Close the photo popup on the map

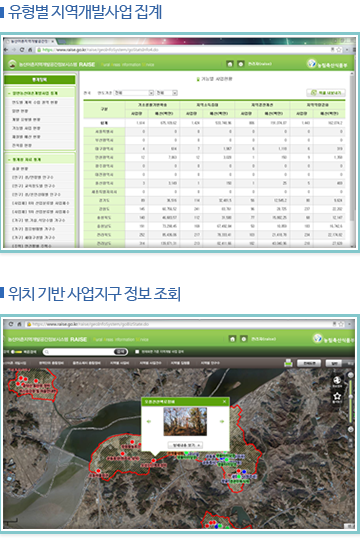(224, 402)
